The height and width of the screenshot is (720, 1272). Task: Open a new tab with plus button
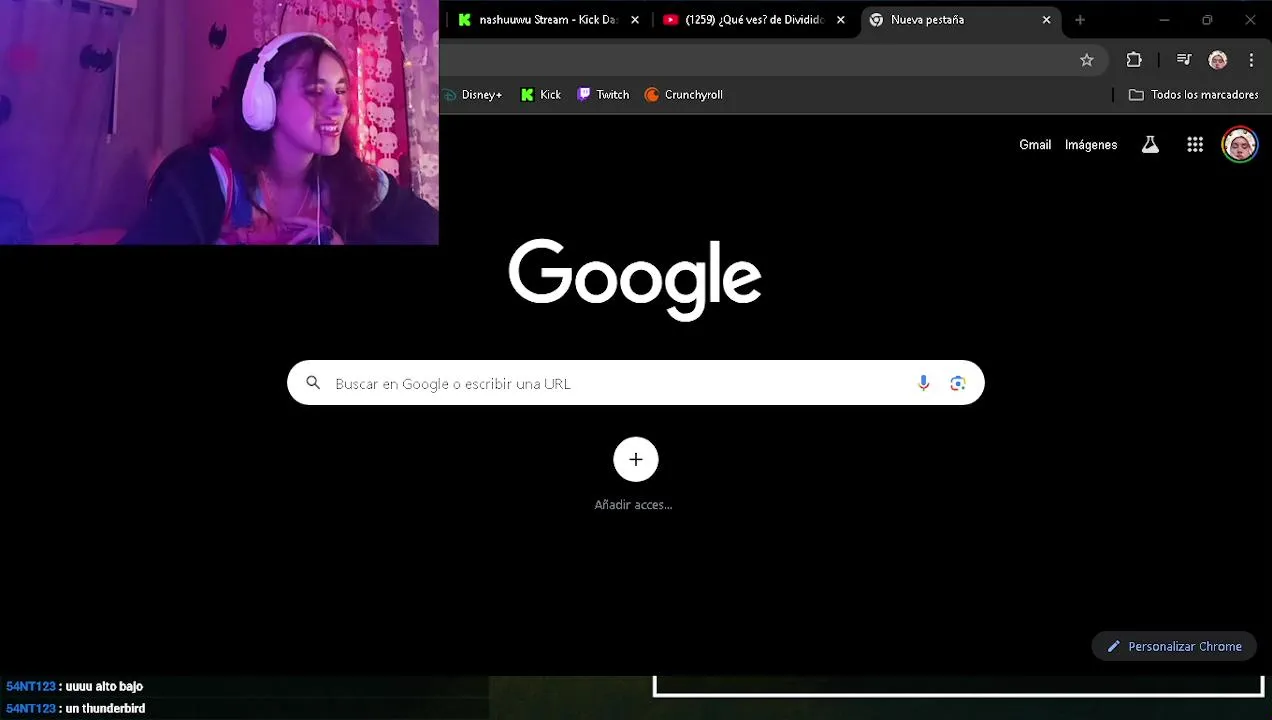tap(1080, 20)
